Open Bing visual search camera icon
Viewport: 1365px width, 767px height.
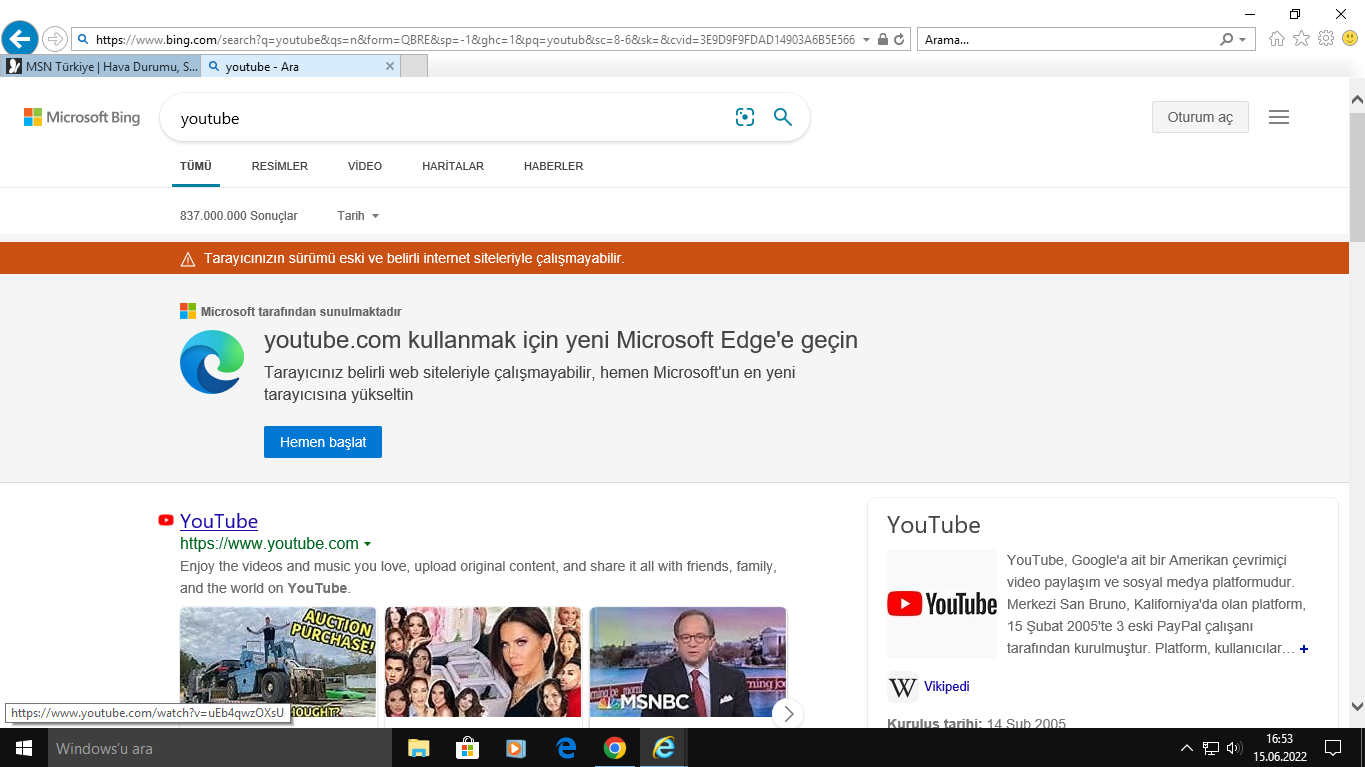pos(745,118)
